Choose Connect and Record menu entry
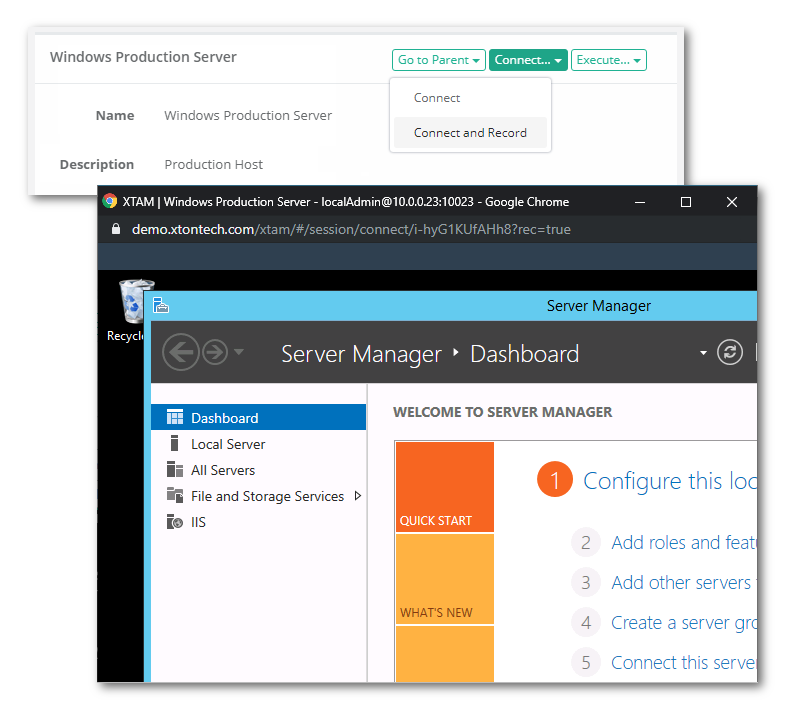The width and height of the screenshot is (787, 711). click(470, 133)
